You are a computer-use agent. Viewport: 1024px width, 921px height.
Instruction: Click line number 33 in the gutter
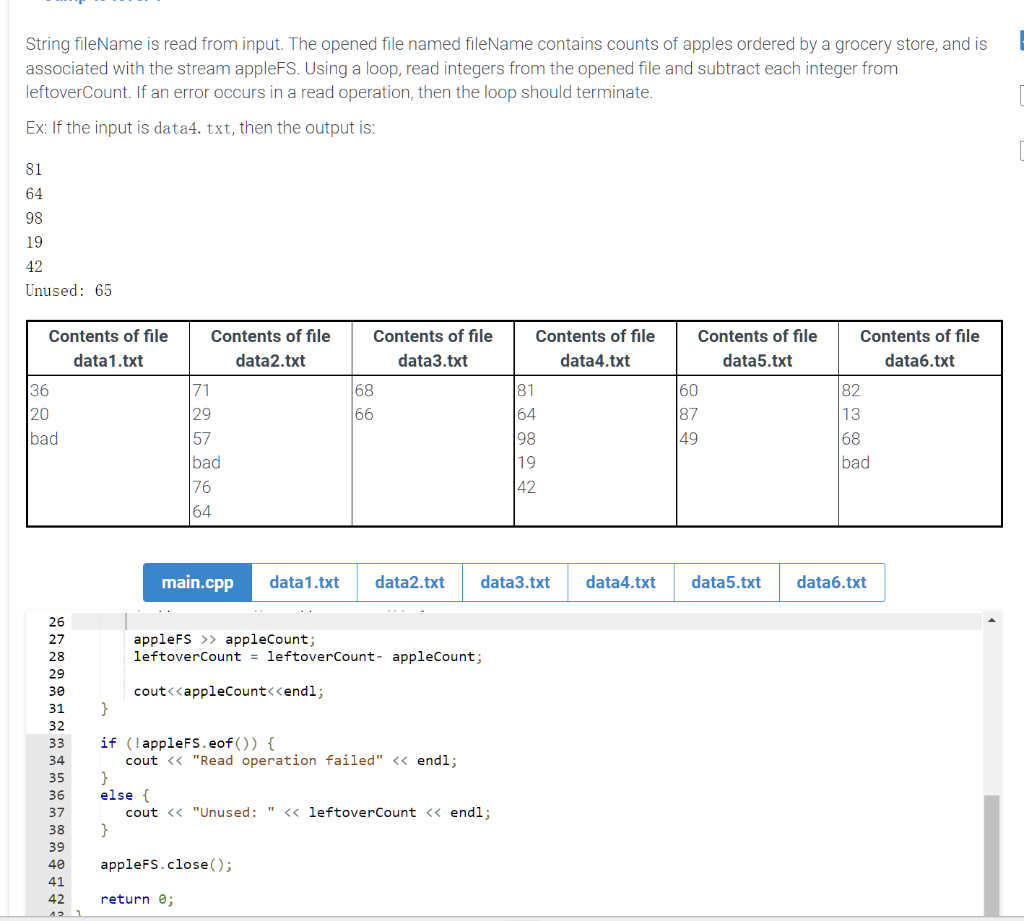57,743
